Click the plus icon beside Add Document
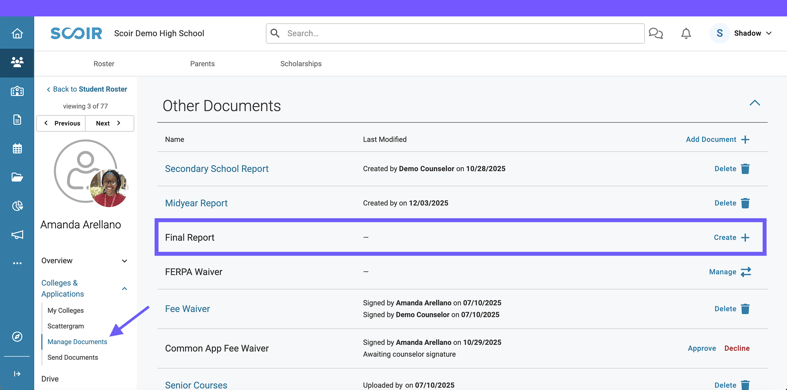 pyautogui.click(x=745, y=140)
